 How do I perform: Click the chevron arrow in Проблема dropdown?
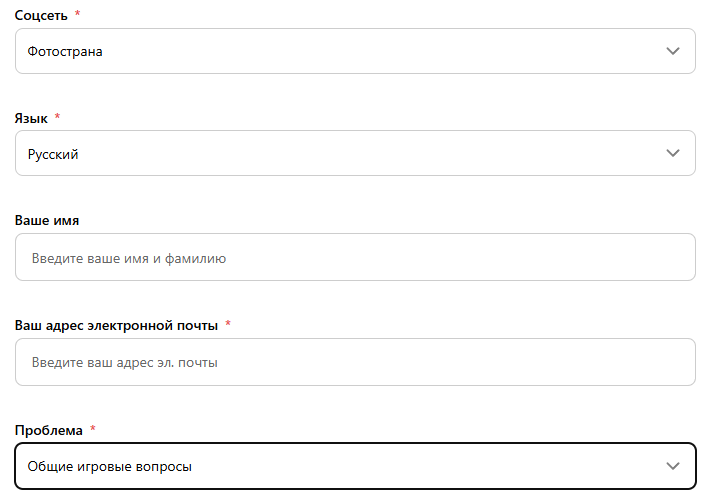pos(673,466)
